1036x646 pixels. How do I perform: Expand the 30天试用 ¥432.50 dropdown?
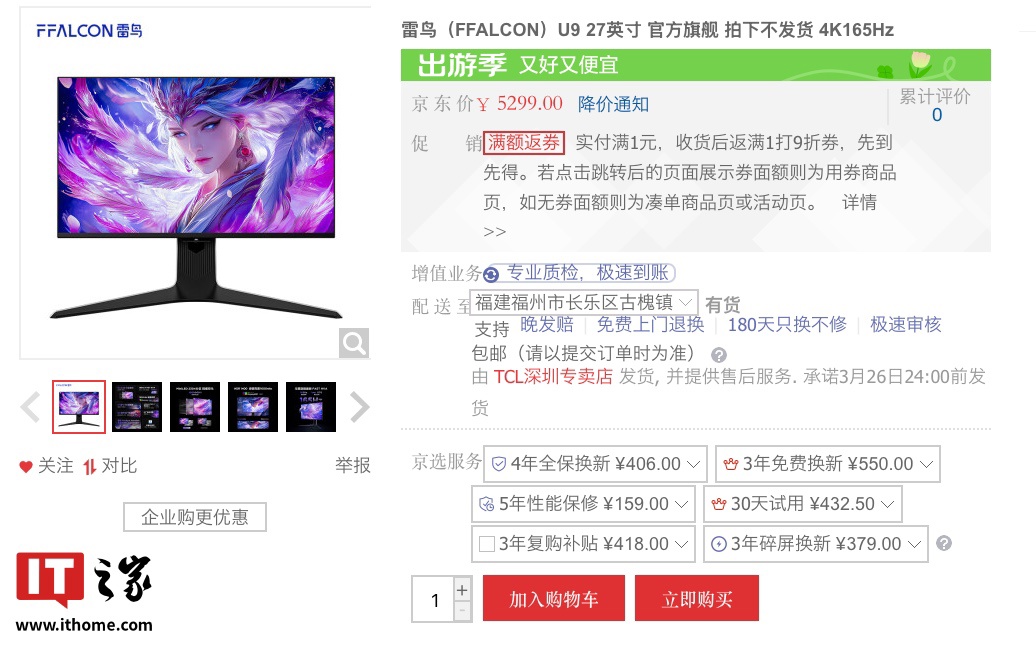pos(803,504)
